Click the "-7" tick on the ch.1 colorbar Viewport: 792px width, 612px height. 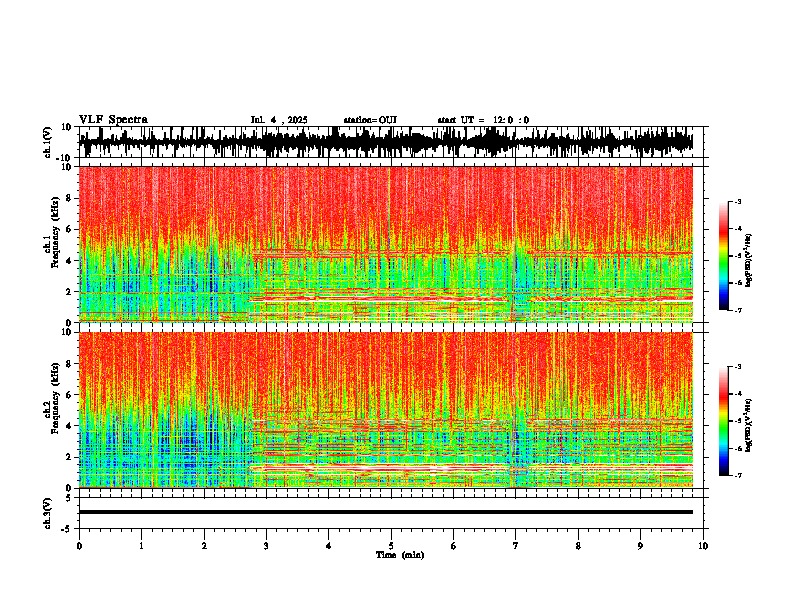[737, 310]
